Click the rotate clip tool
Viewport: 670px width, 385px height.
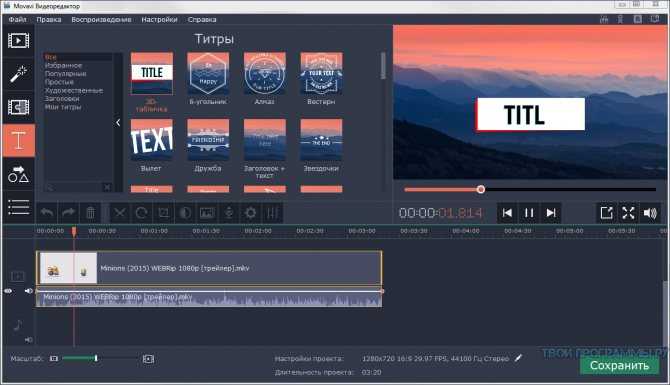coord(141,212)
